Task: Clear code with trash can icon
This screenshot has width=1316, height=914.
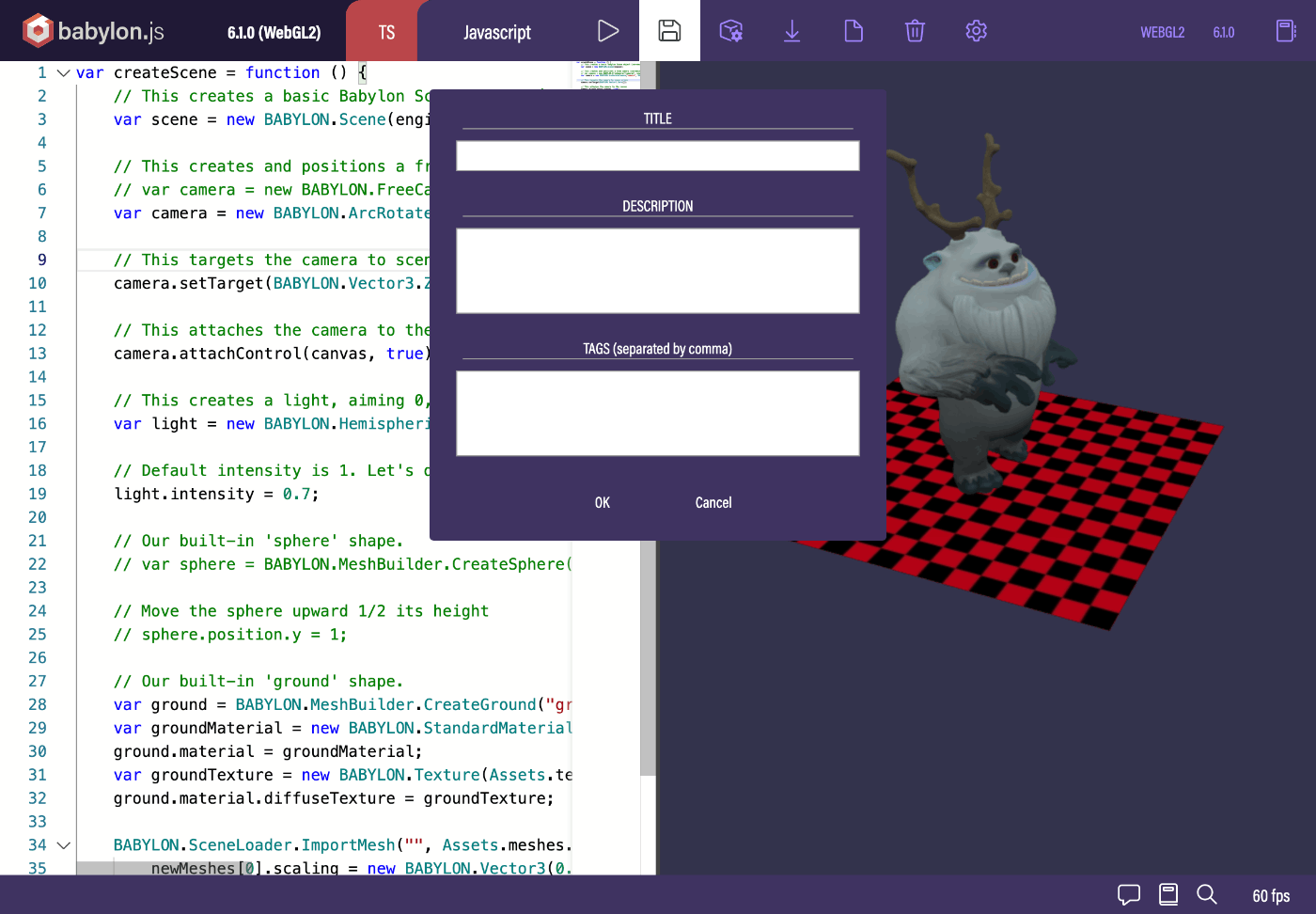Action: click(x=915, y=31)
